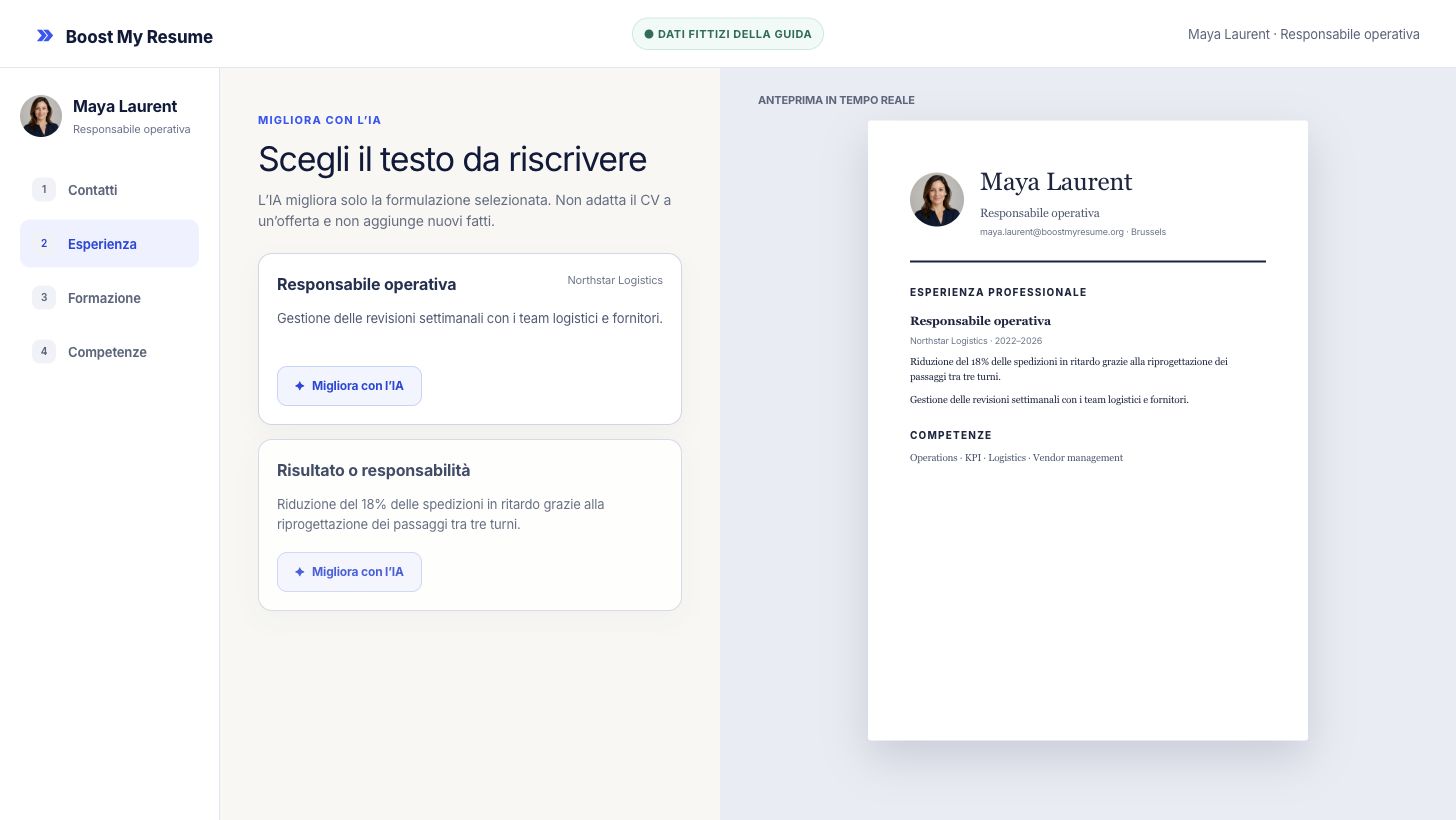This screenshot has height=820, width=1456.
Task: Select the Risultato o responsabilità card heading
Action: click(373, 470)
